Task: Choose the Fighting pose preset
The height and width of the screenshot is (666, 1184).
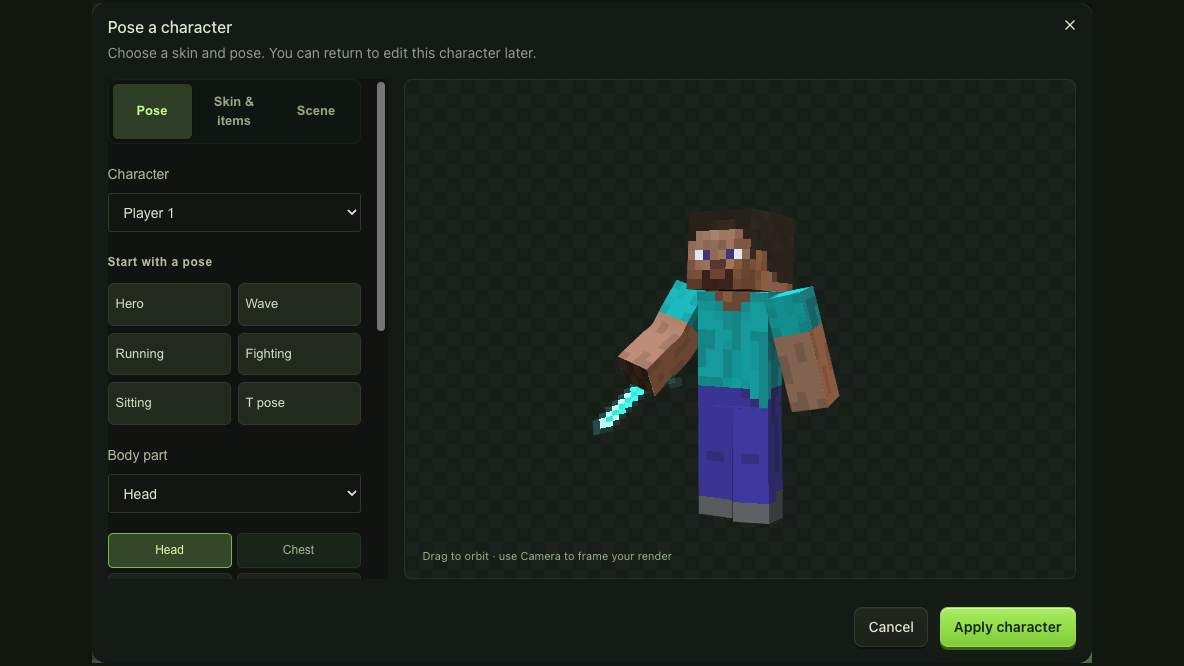Action: 299,354
